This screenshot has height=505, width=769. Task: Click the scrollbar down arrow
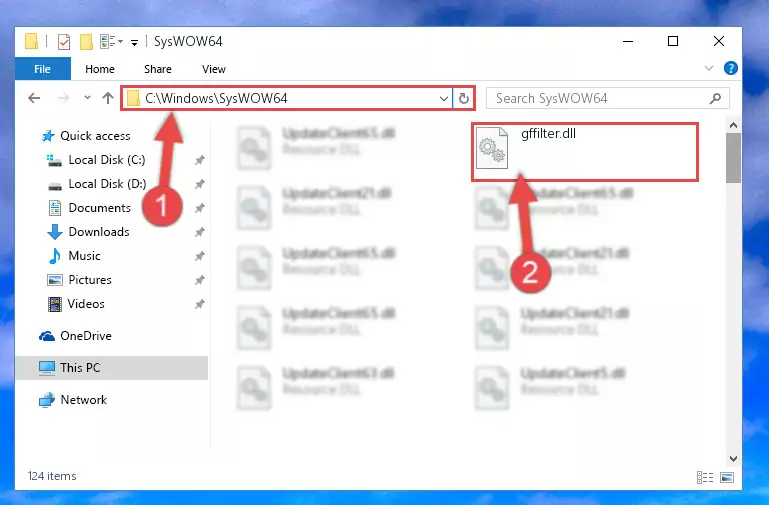[733, 459]
